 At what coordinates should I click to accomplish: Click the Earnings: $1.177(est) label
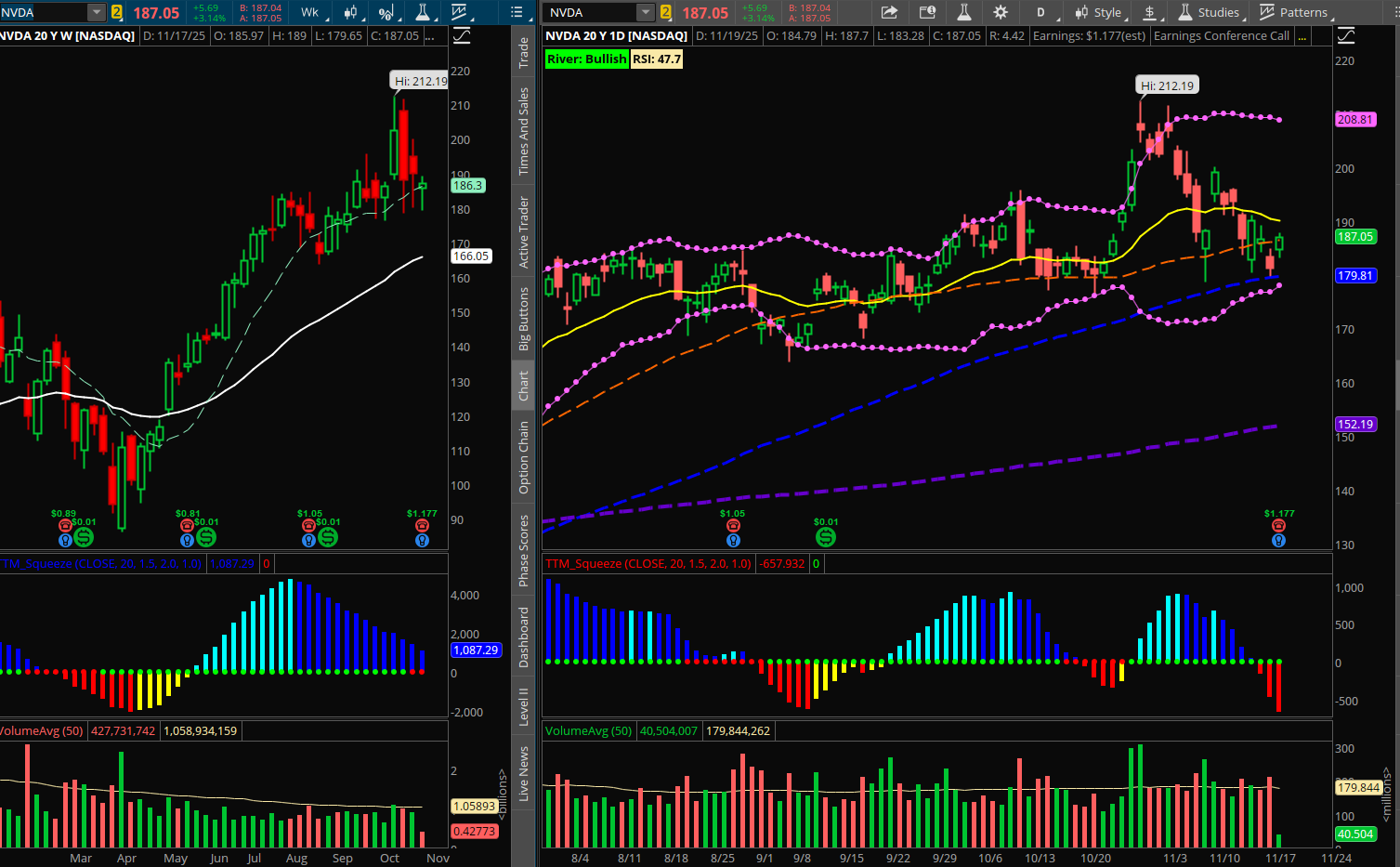click(x=1089, y=36)
